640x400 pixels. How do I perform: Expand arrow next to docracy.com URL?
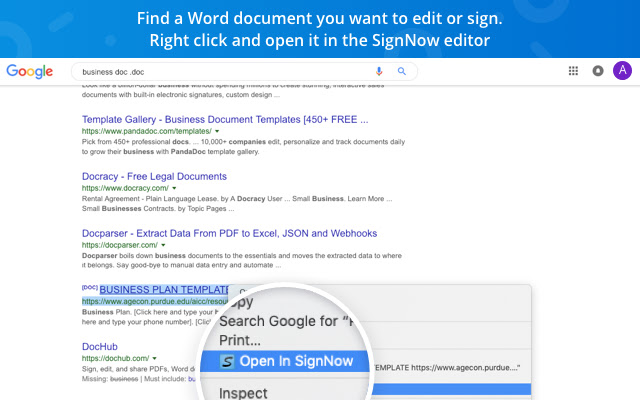point(174,189)
